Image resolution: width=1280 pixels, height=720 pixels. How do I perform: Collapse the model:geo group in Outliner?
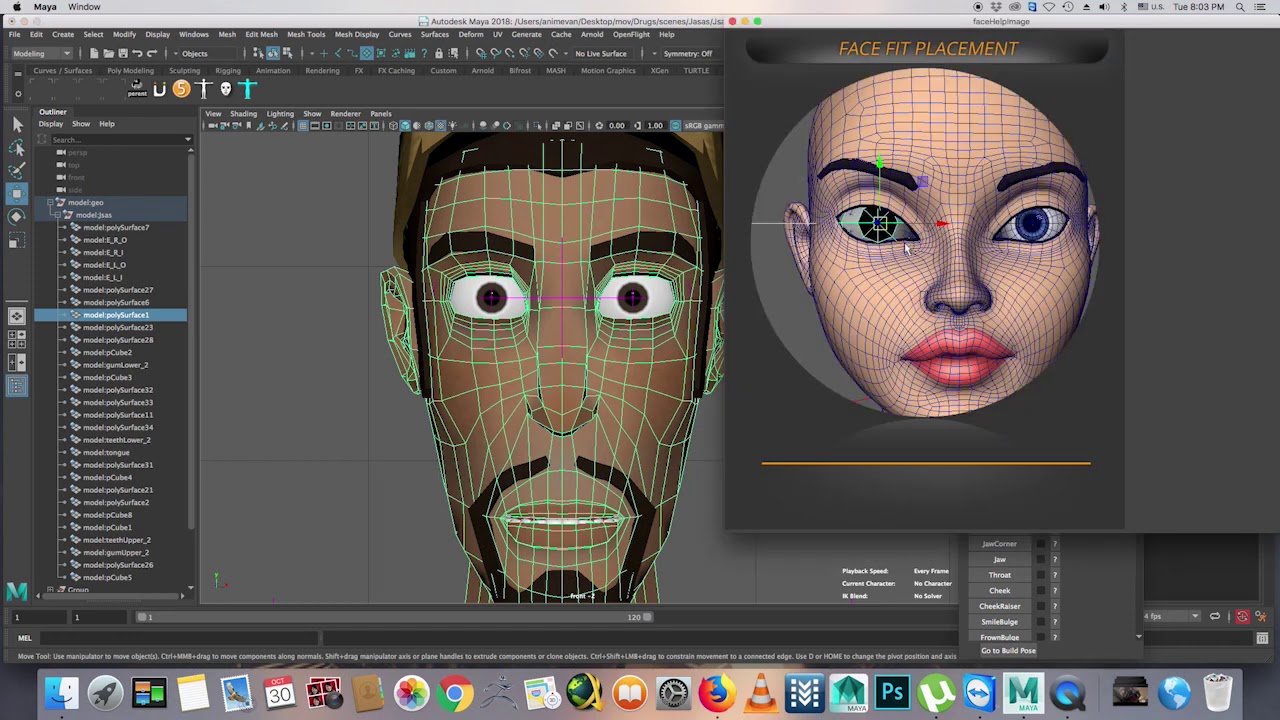50,202
